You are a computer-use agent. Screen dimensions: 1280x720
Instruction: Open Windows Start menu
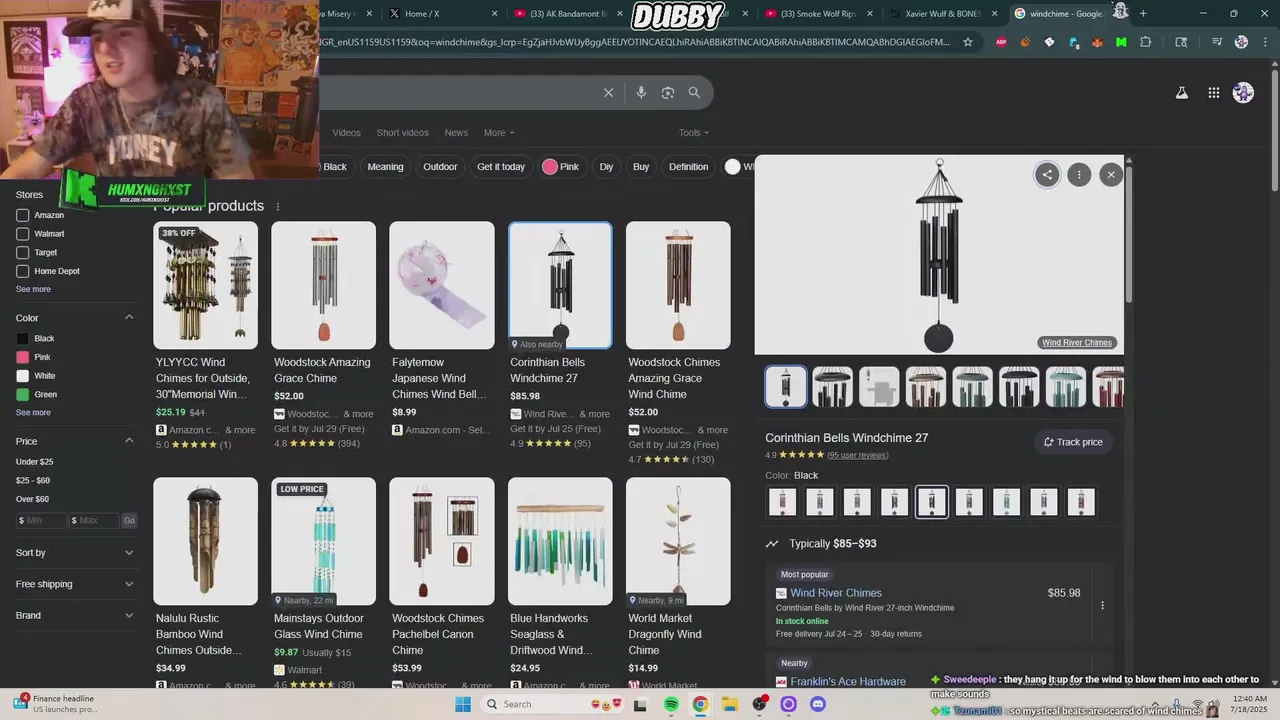(462, 704)
